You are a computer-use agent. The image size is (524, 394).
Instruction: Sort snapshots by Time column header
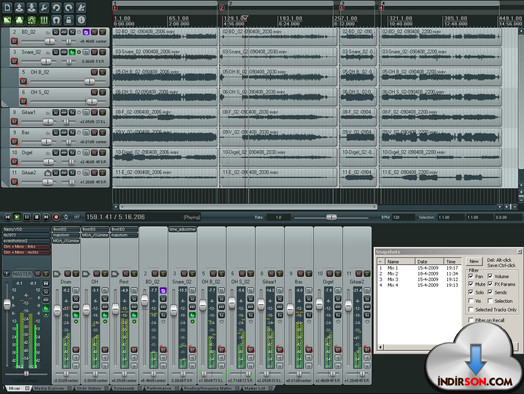coord(452,261)
